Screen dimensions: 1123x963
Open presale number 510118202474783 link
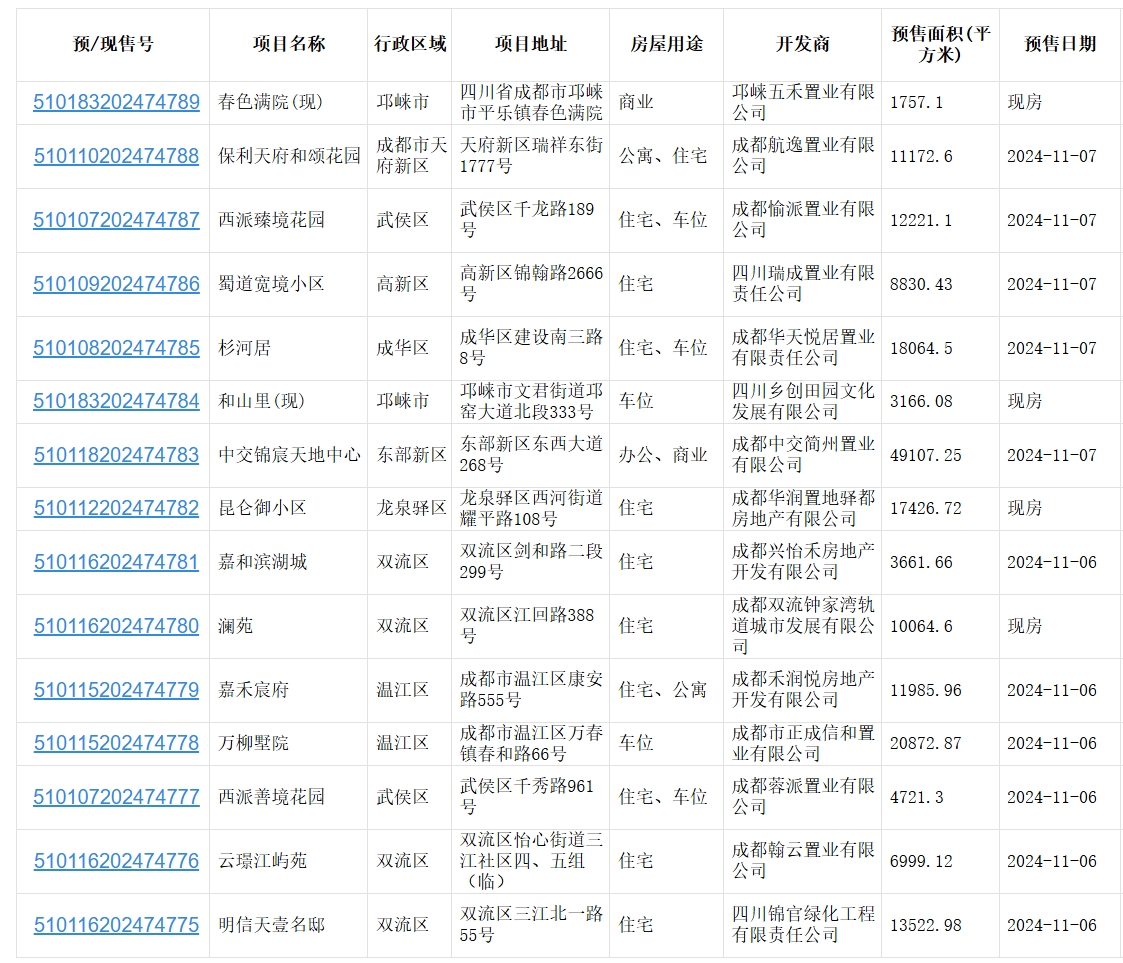[116, 455]
